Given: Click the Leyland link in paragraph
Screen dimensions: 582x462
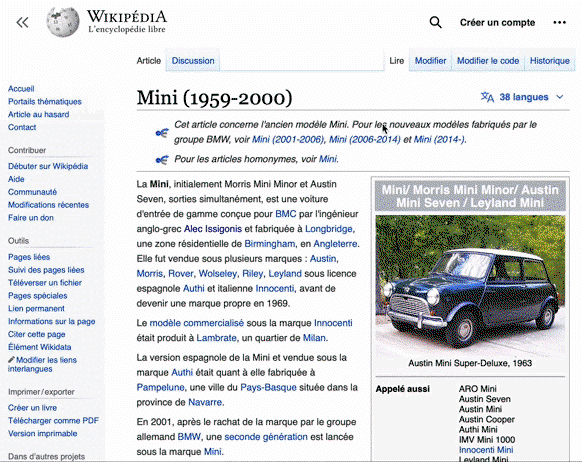Looking at the screenshot, I should point(285,274).
